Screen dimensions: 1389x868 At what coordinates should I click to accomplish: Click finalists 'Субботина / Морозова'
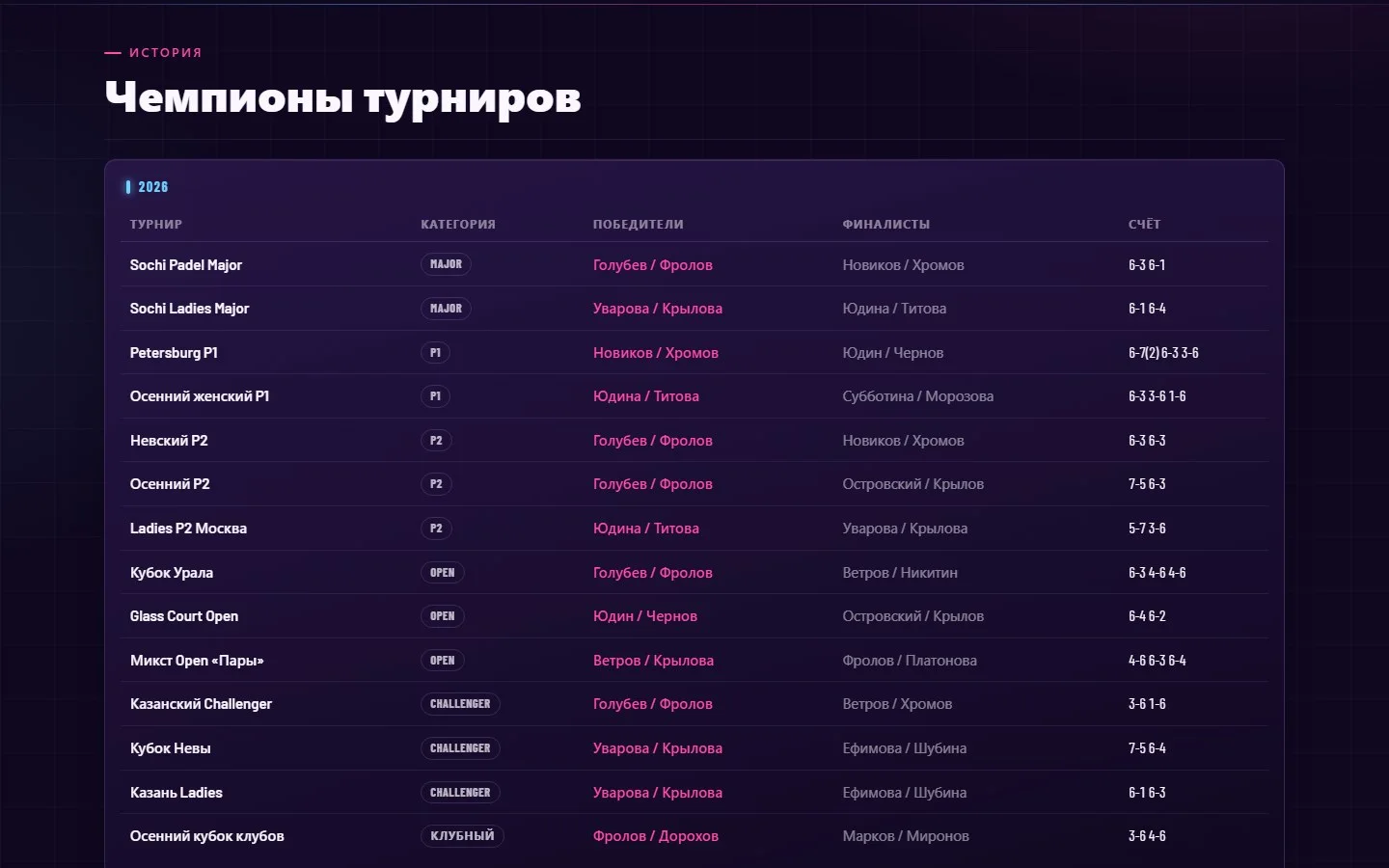coord(918,396)
